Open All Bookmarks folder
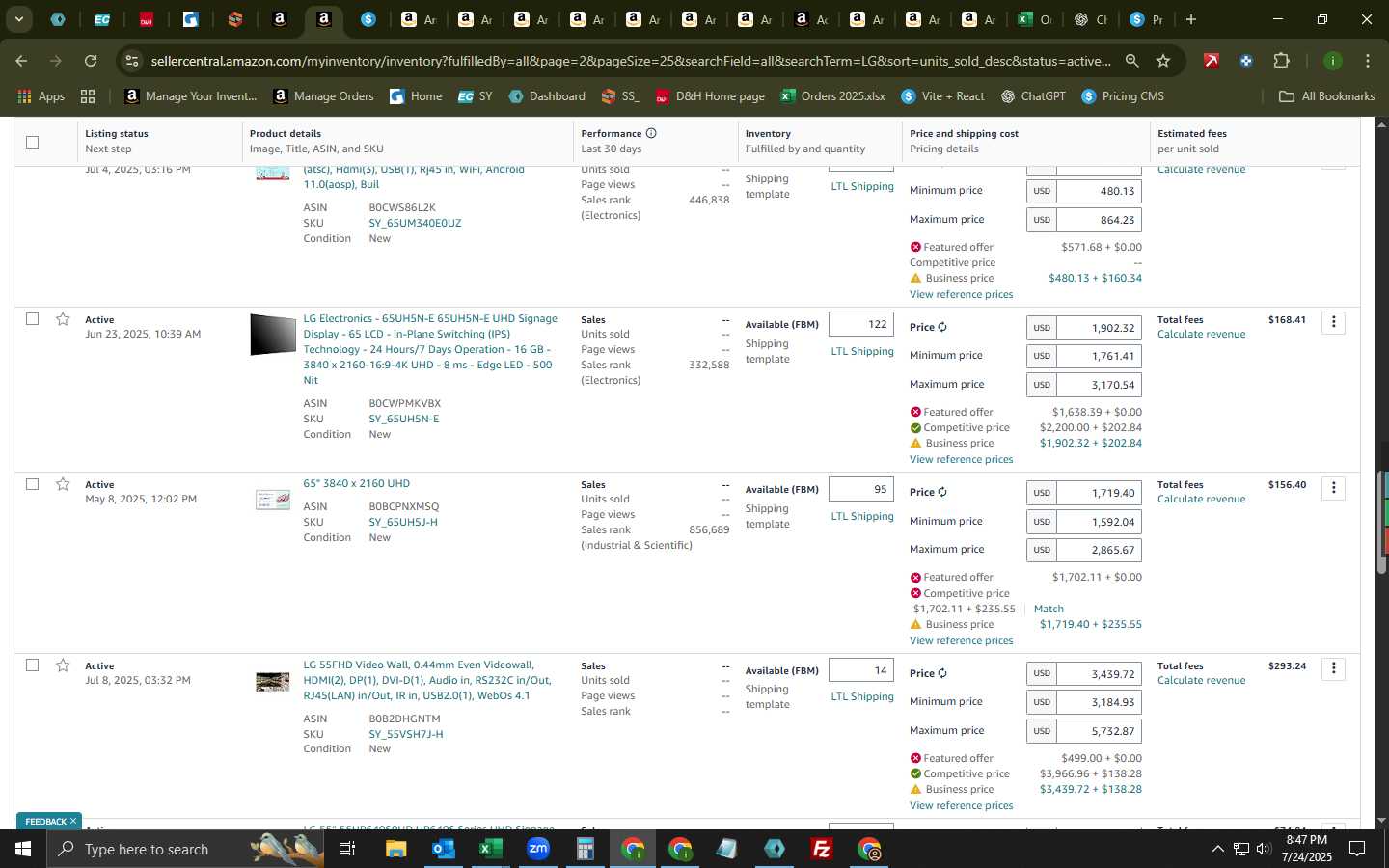 pos(1326,96)
